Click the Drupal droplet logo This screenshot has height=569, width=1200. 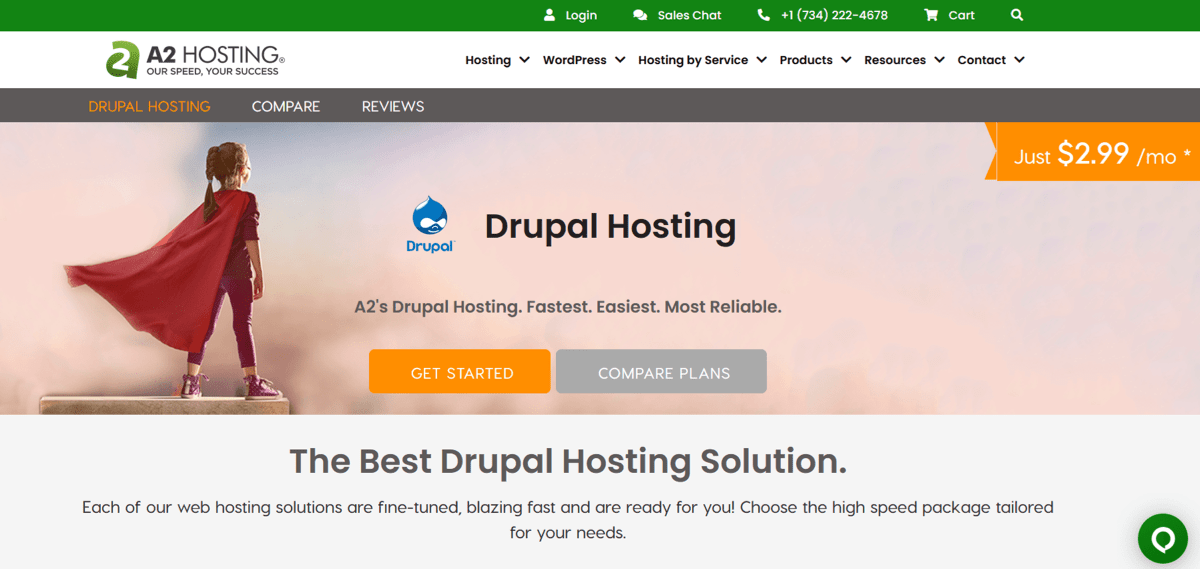(430, 225)
